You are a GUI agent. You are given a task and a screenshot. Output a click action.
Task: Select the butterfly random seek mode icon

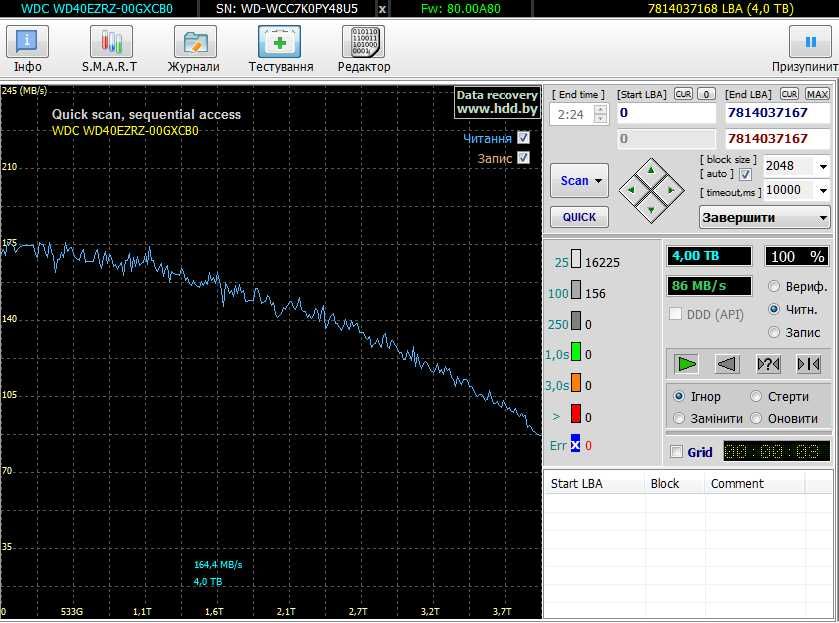click(768, 364)
